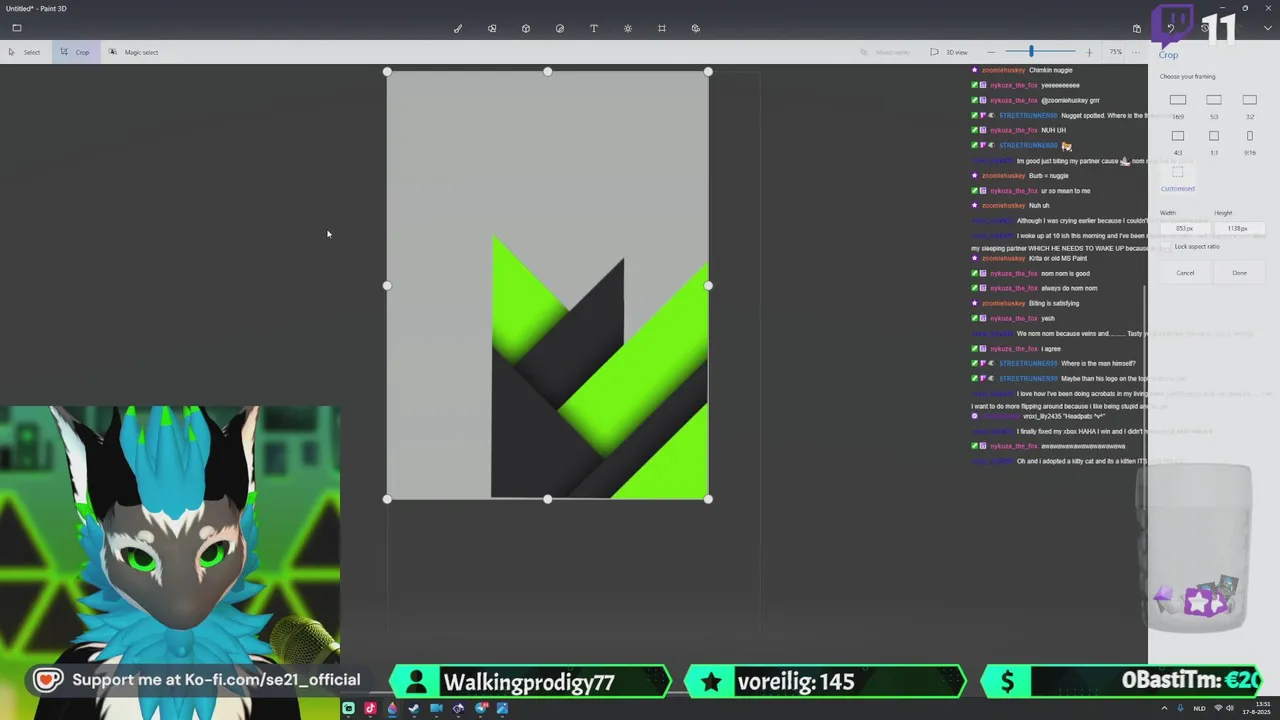Image resolution: width=1280 pixels, height=720 pixels.
Task: Open the Canvas tool
Action: point(662,28)
